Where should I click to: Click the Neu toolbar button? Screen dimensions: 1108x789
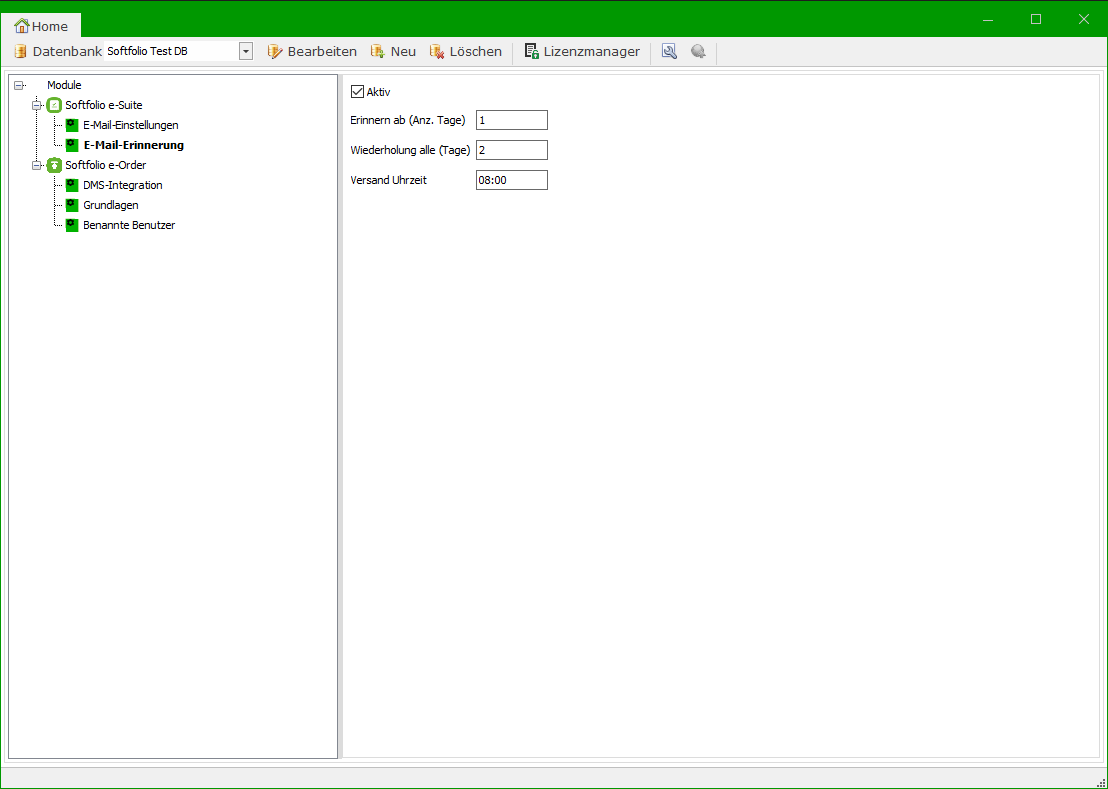tap(393, 51)
